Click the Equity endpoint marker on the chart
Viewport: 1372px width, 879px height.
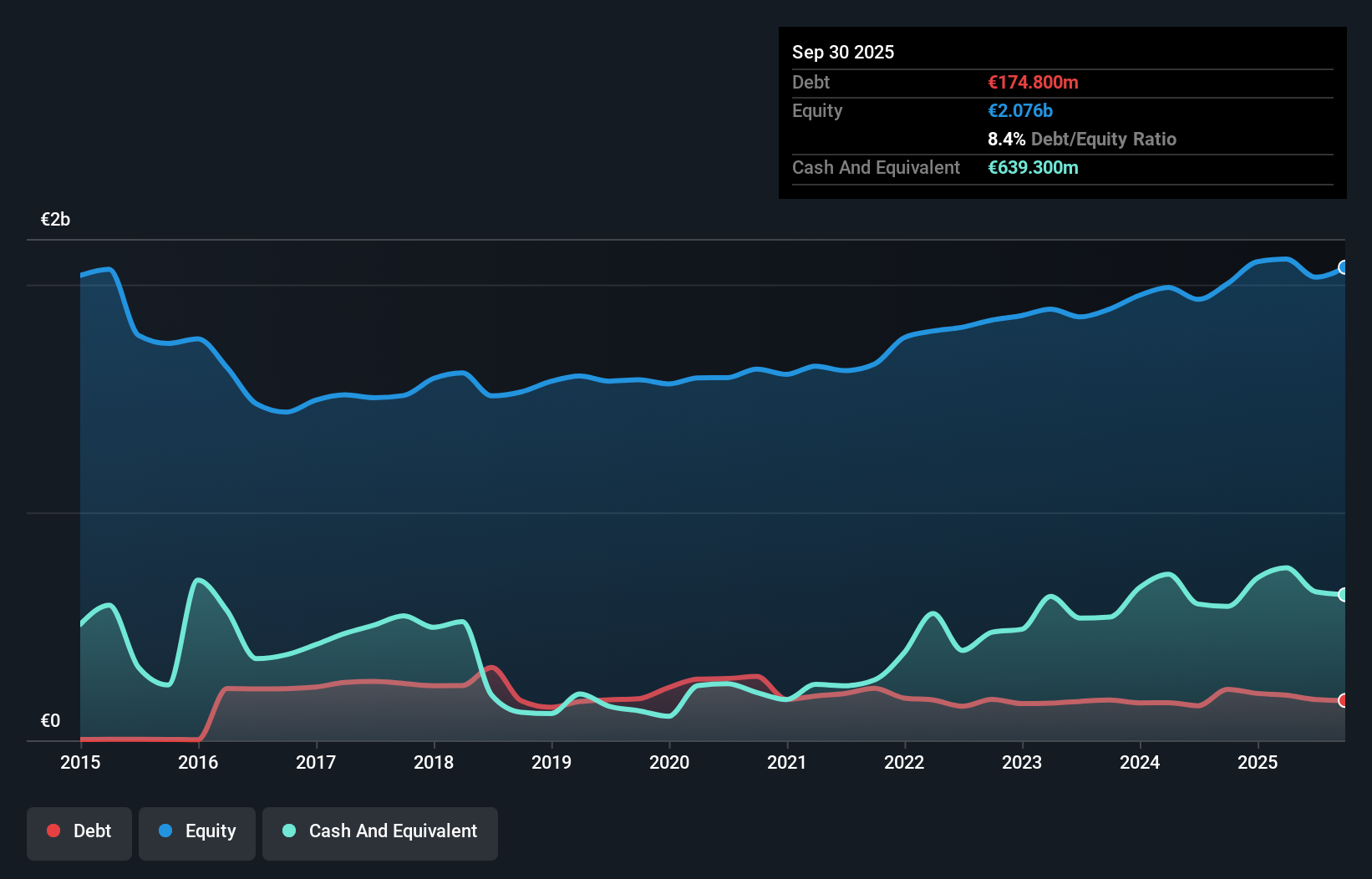(x=1342, y=268)
